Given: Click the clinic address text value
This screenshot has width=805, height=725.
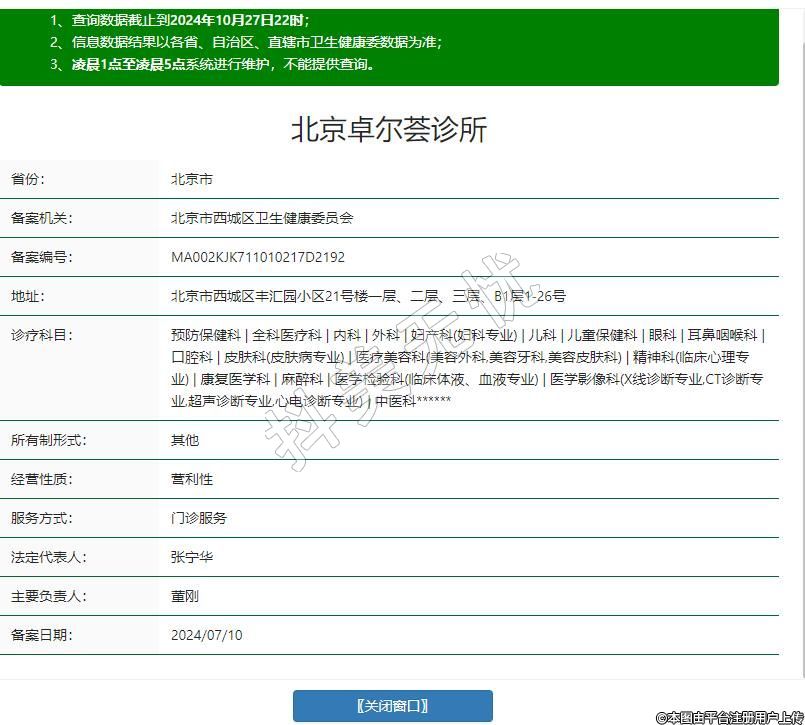Looking at the screenshot, I should tap(368, 296).
